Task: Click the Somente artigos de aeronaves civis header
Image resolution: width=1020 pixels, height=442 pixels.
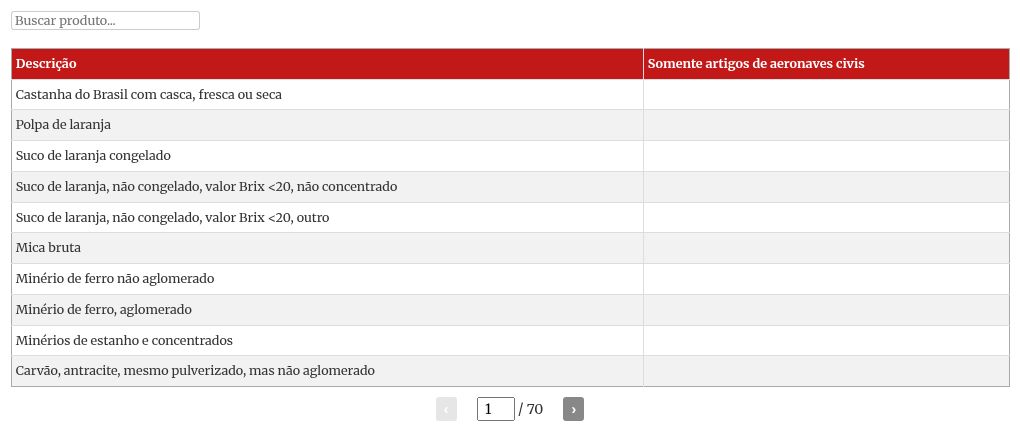Action: (756, 64)
